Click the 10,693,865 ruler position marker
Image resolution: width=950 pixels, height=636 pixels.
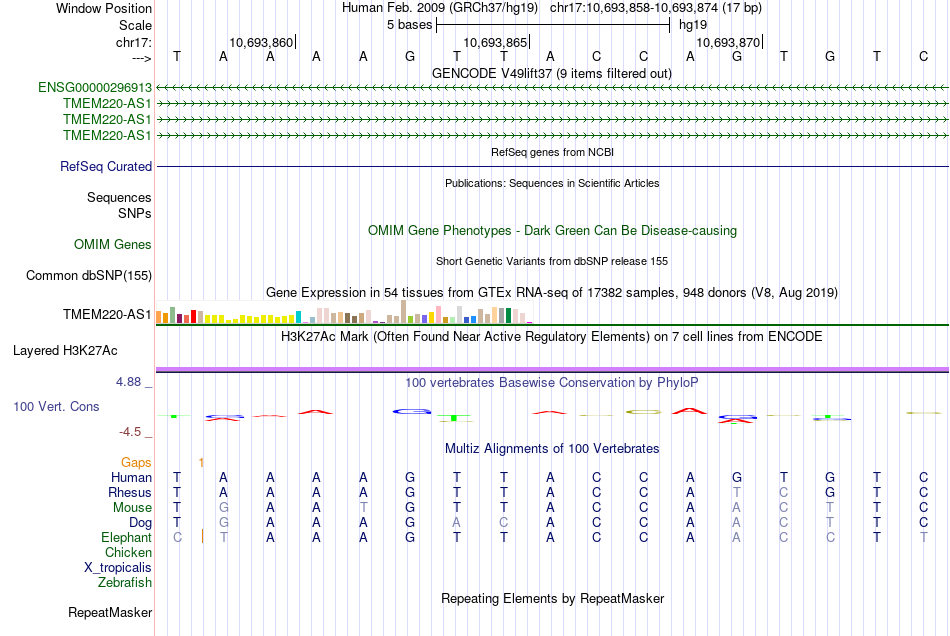tap(496, 43)
